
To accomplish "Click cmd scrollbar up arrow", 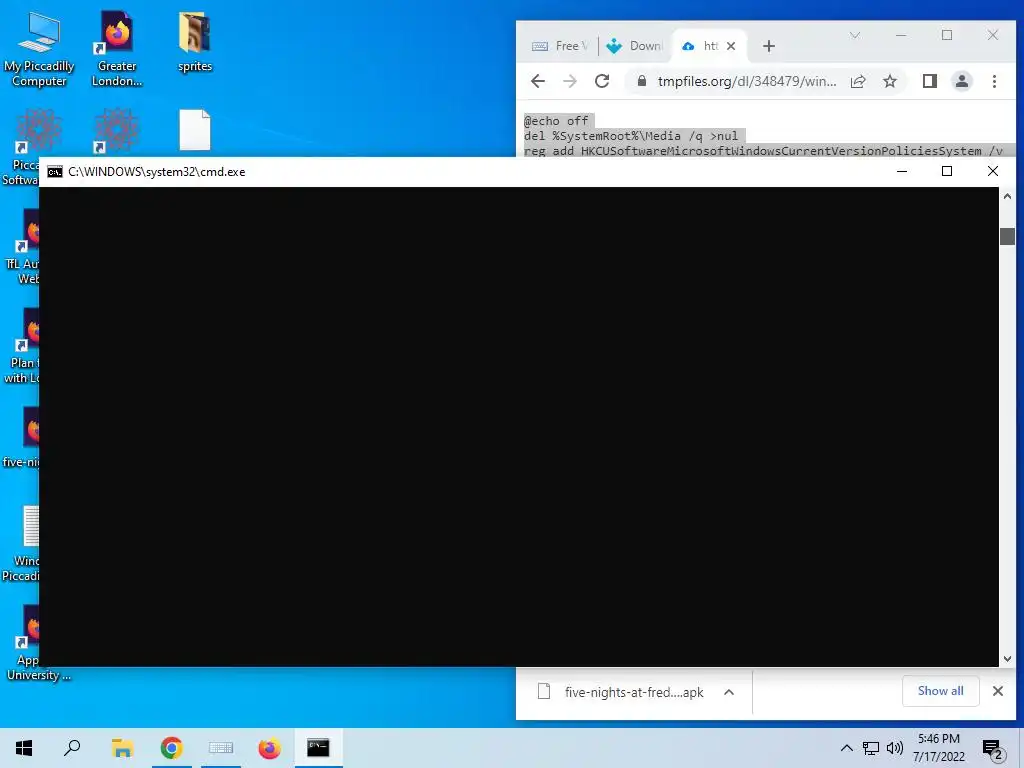I will pos(1007,197).
